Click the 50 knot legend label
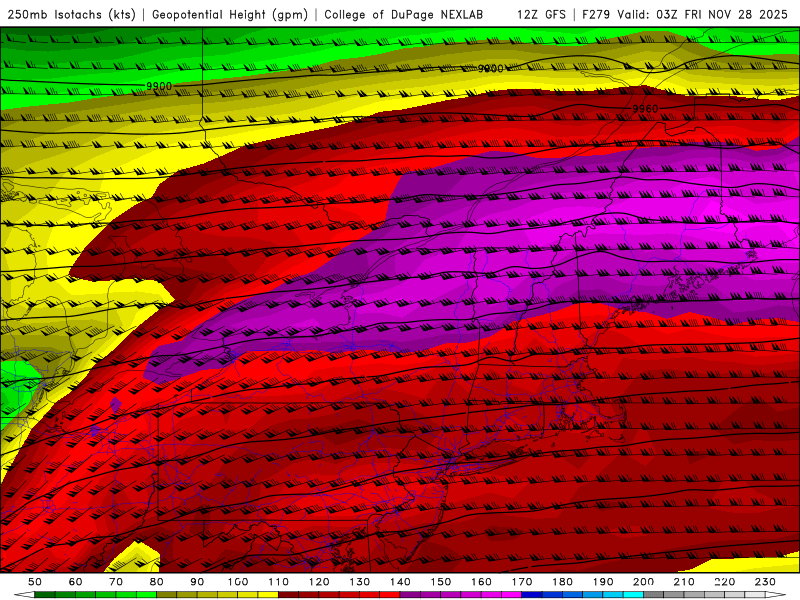 35,582
